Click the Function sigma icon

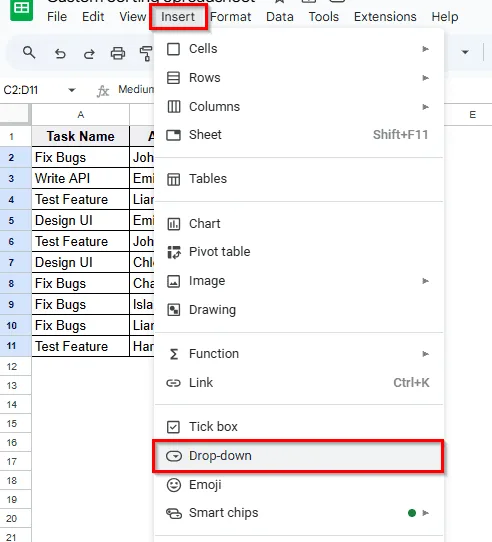pos(174,354)
